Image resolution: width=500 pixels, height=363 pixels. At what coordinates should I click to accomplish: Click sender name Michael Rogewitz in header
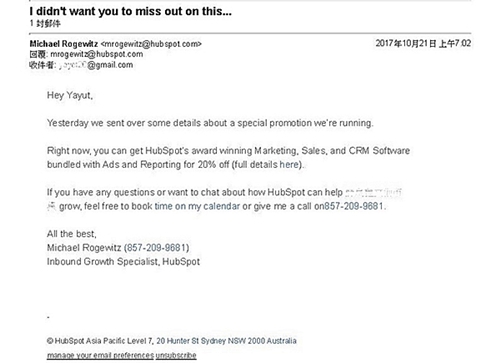pyautogui.click(x=64, y=44)
